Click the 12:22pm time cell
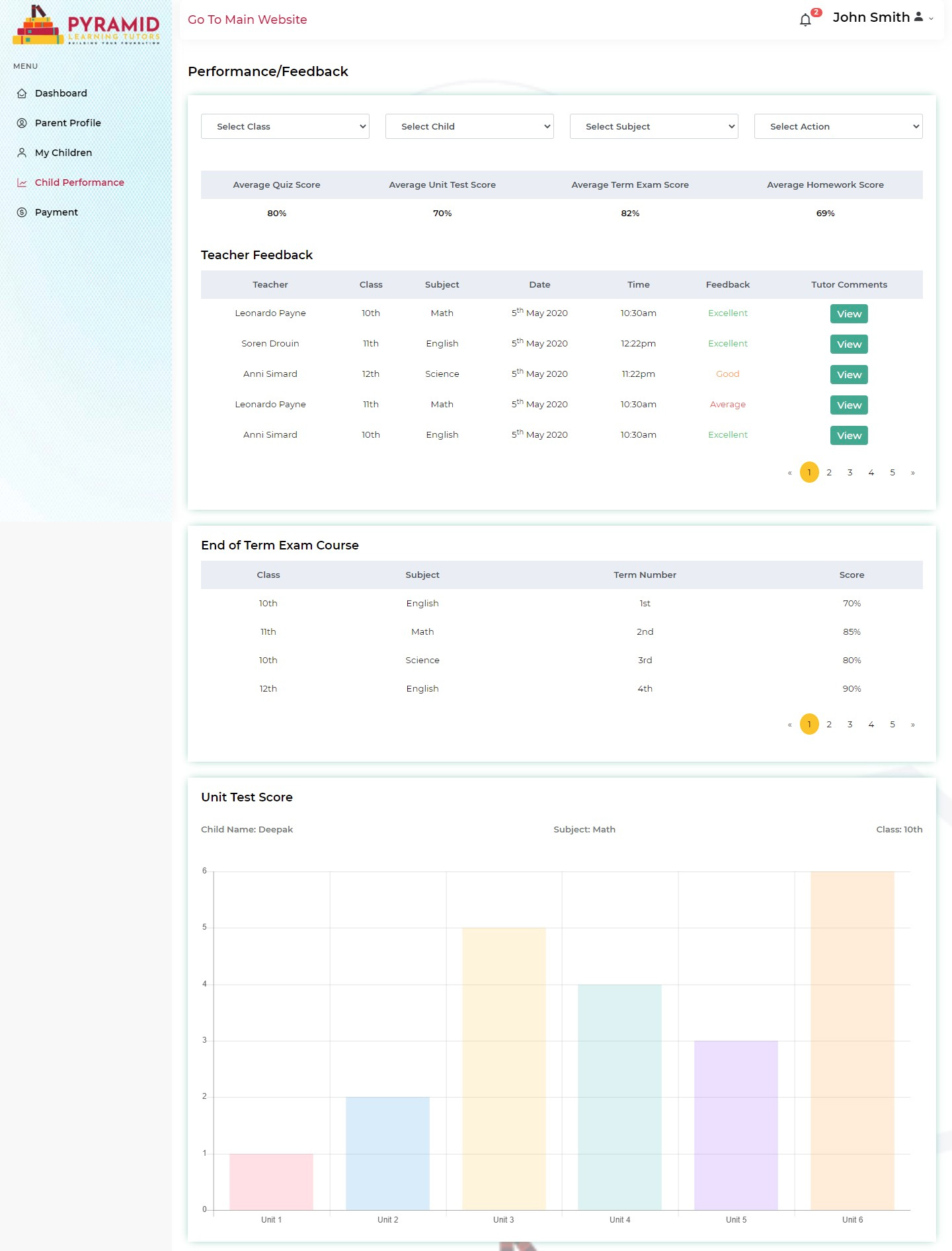Image resolution: width=952 pixels, height=1251 pixels. [x=639, y=344]
